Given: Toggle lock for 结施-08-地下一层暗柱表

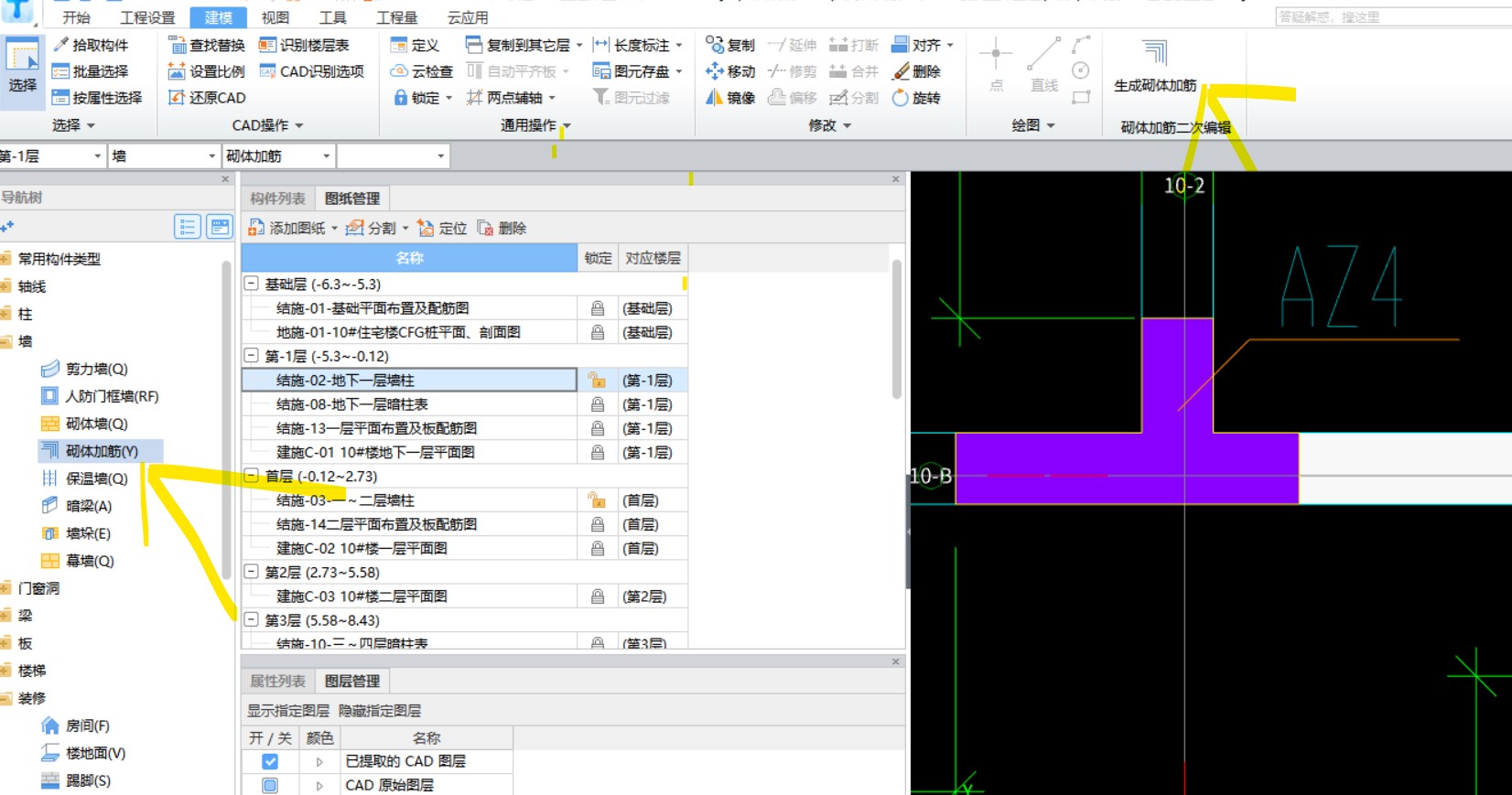Looking at the screenshot, I should coord(597,404).
